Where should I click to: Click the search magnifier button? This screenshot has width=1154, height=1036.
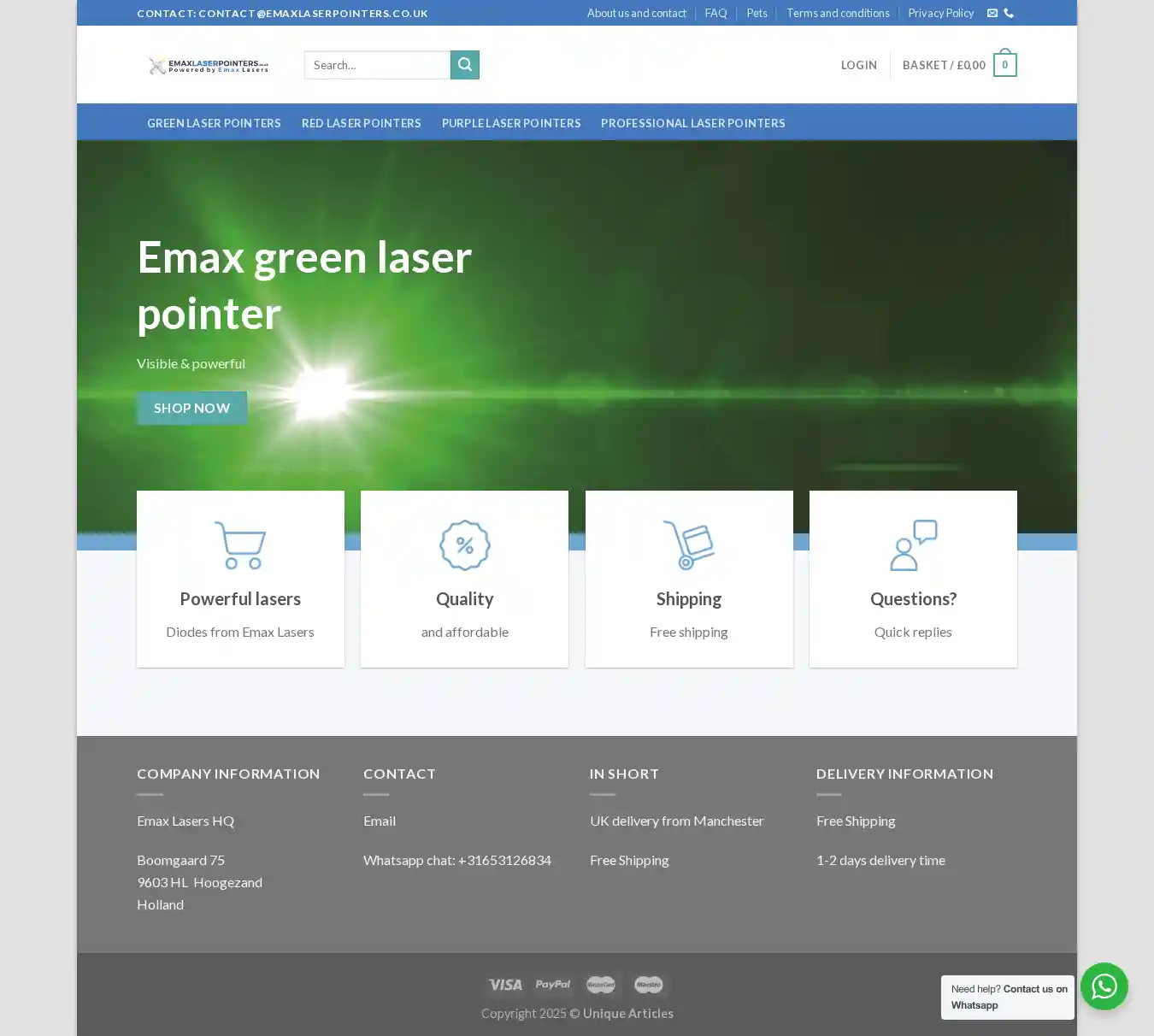click(x=464, y=65)
